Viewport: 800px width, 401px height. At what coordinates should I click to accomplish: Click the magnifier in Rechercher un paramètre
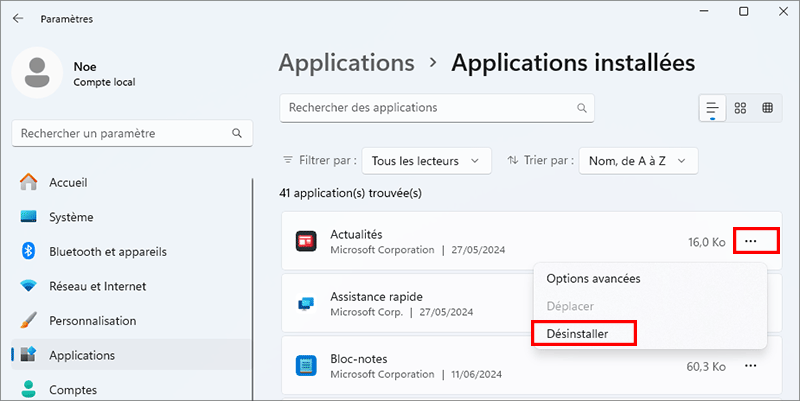coord(237,133)
